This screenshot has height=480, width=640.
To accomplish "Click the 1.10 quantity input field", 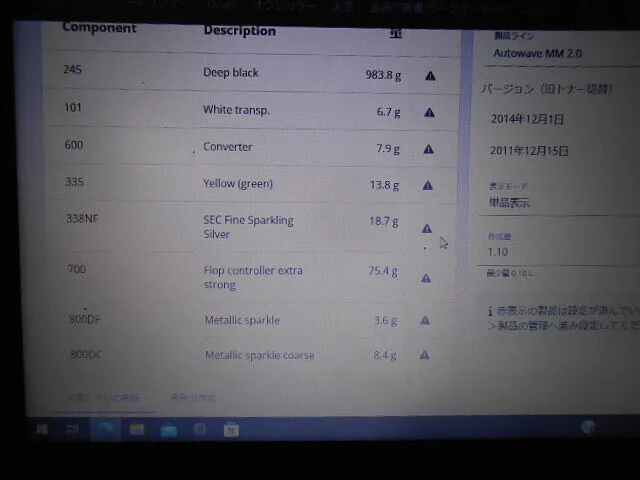I will point(555,253).
